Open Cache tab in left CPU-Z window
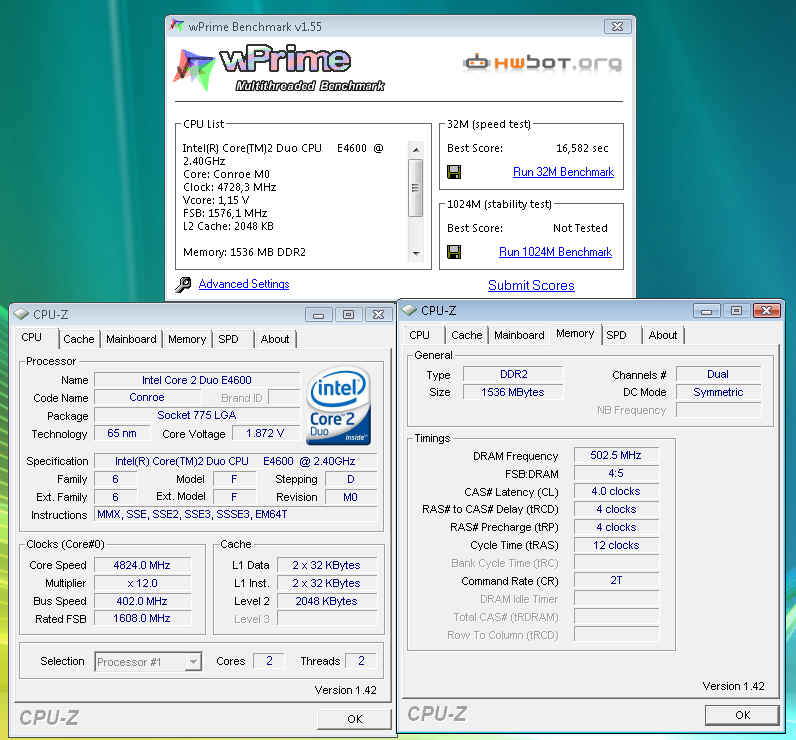The image size is (796, 740). pyautogui.click(x=79, y=339)
